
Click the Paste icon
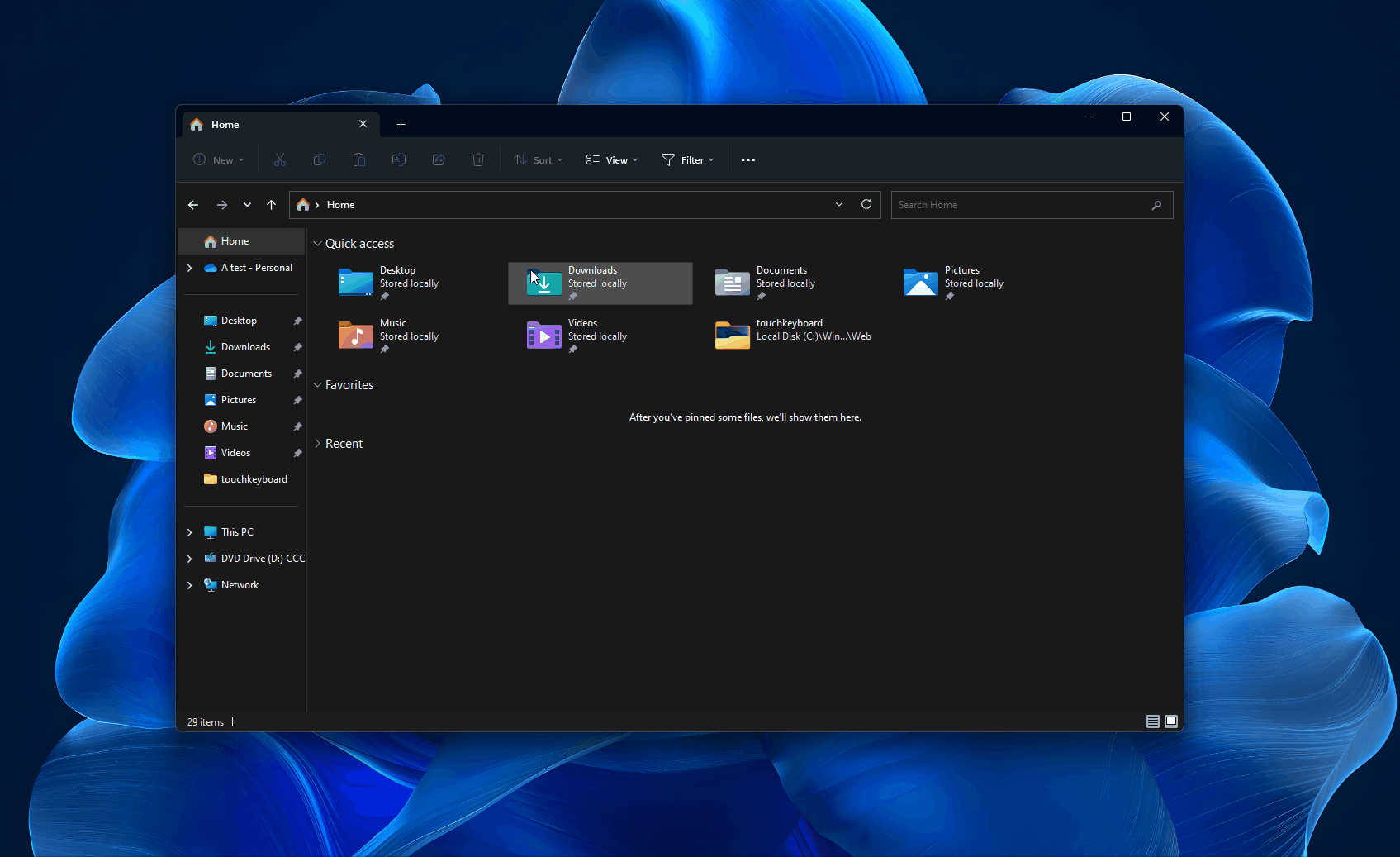click(359, 159)
